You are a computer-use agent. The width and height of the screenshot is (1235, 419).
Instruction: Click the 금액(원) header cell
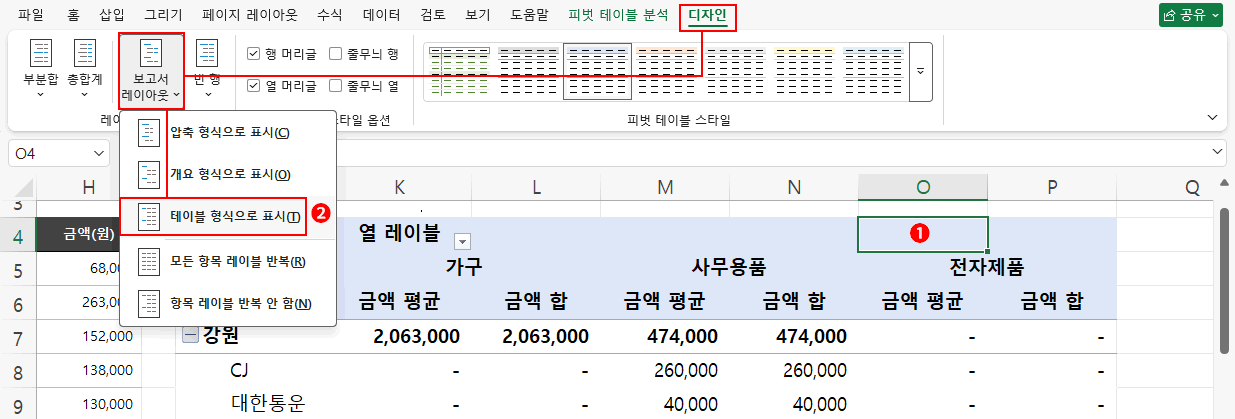[89, 233]
